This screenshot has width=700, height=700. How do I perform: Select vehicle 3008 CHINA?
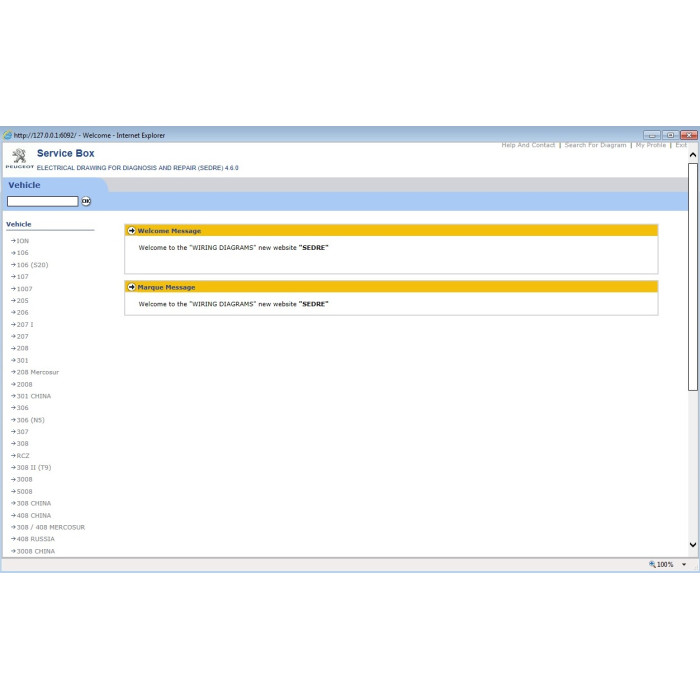click(x=36, y=551)
